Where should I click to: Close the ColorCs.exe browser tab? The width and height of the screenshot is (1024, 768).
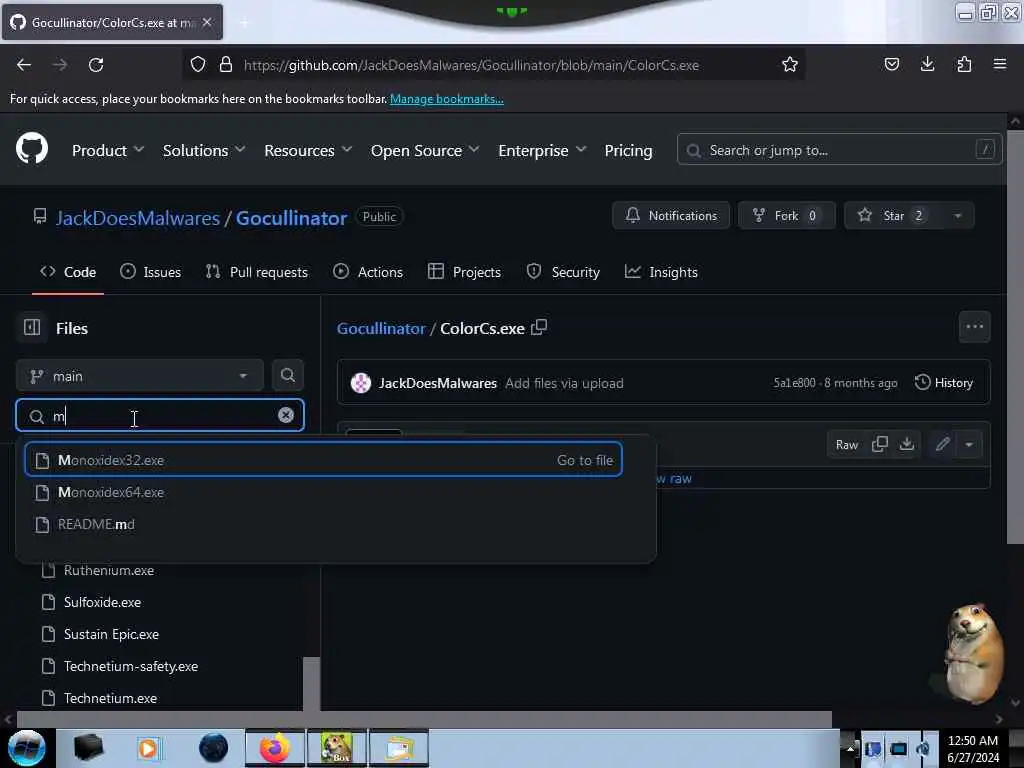[207, 22]
